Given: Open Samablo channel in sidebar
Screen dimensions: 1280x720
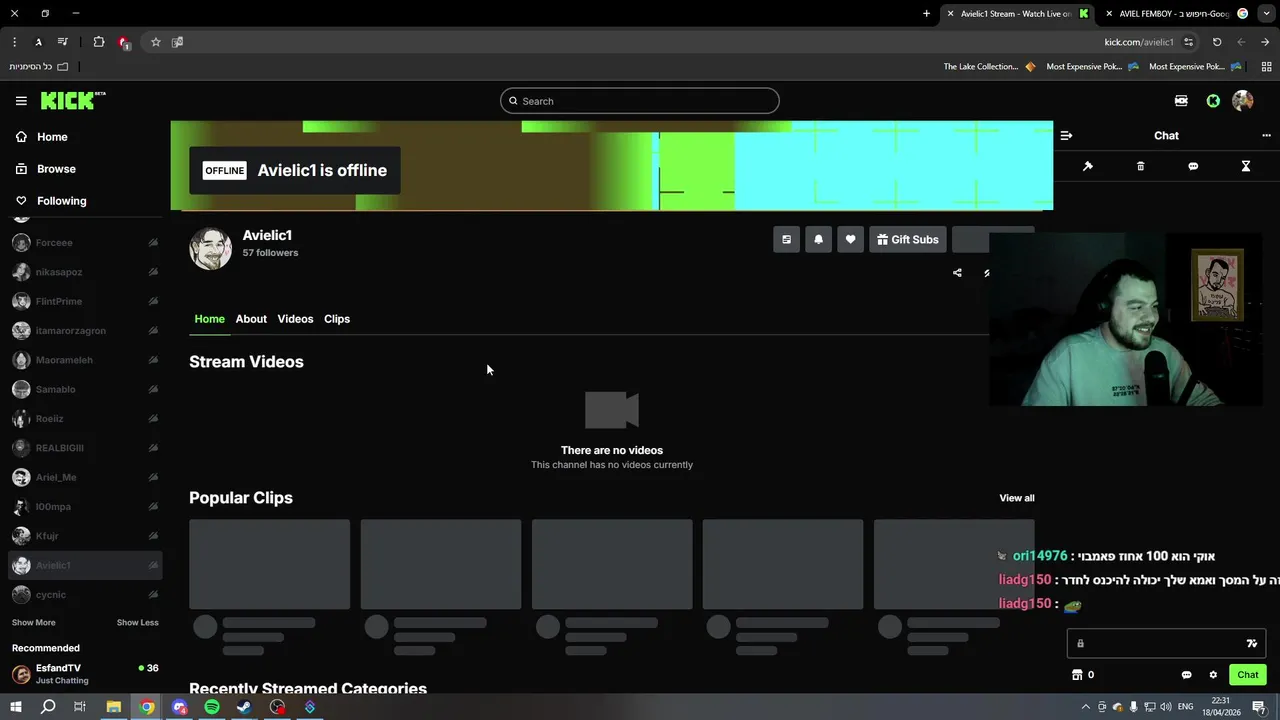Looking at the screenshot, I should coord(85,389).
